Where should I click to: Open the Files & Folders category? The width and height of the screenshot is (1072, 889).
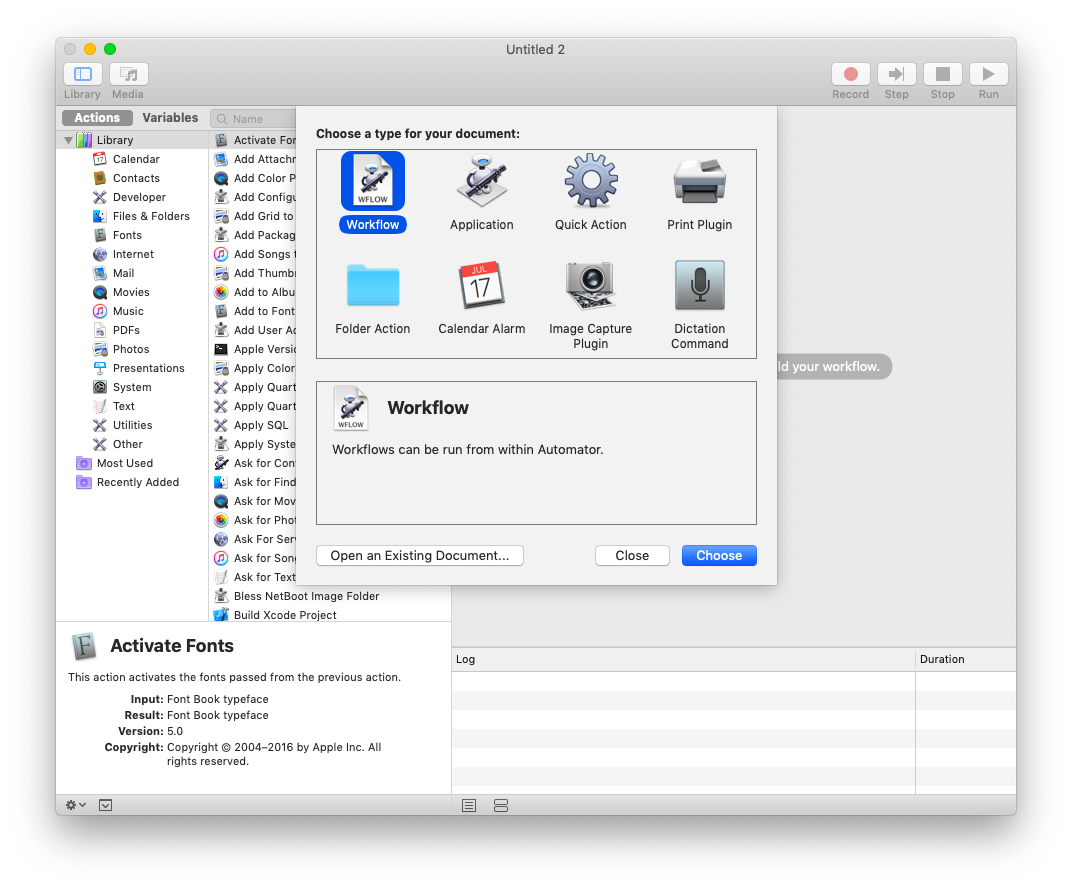click(x=151, y=216)
